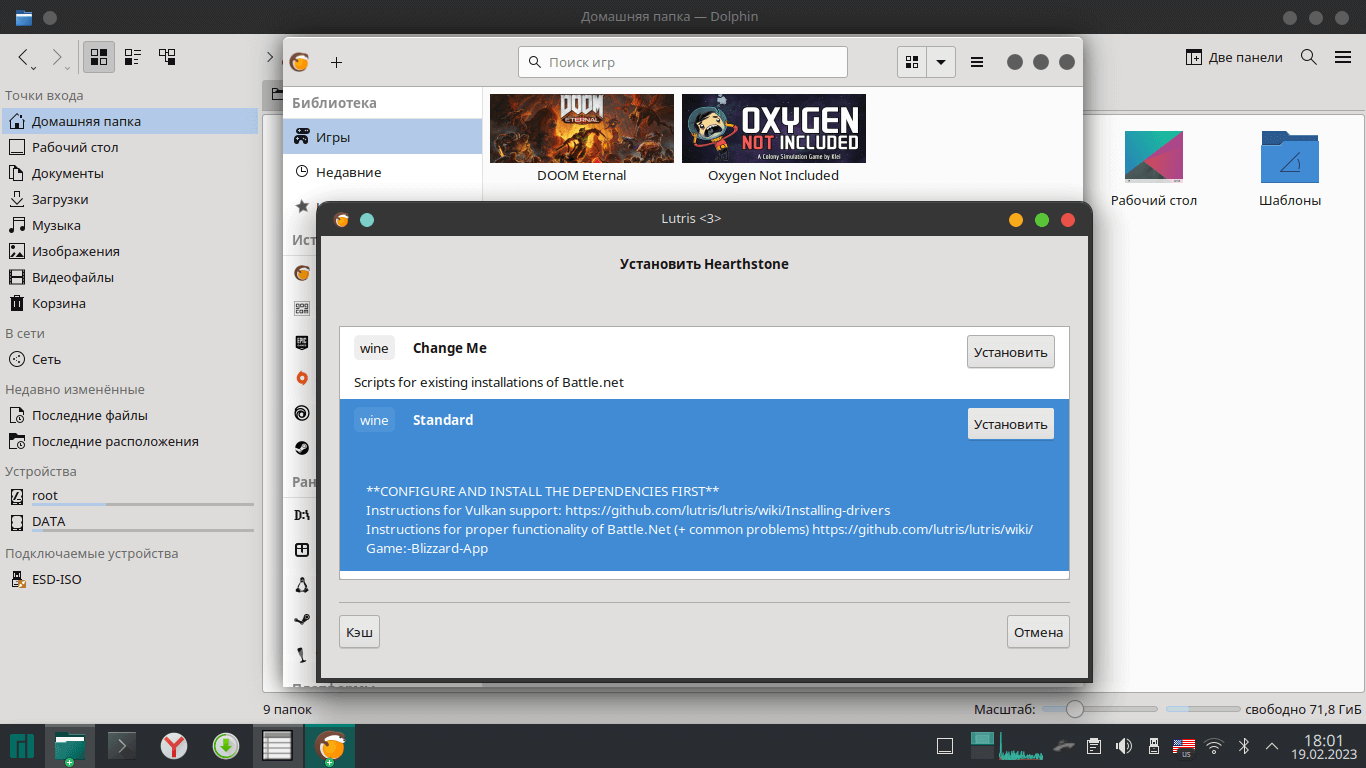Image resolution: width=1366 pixels, height=768 pixels.
Task: Select Игры in Lutris library
Action: tap(383, 137)
